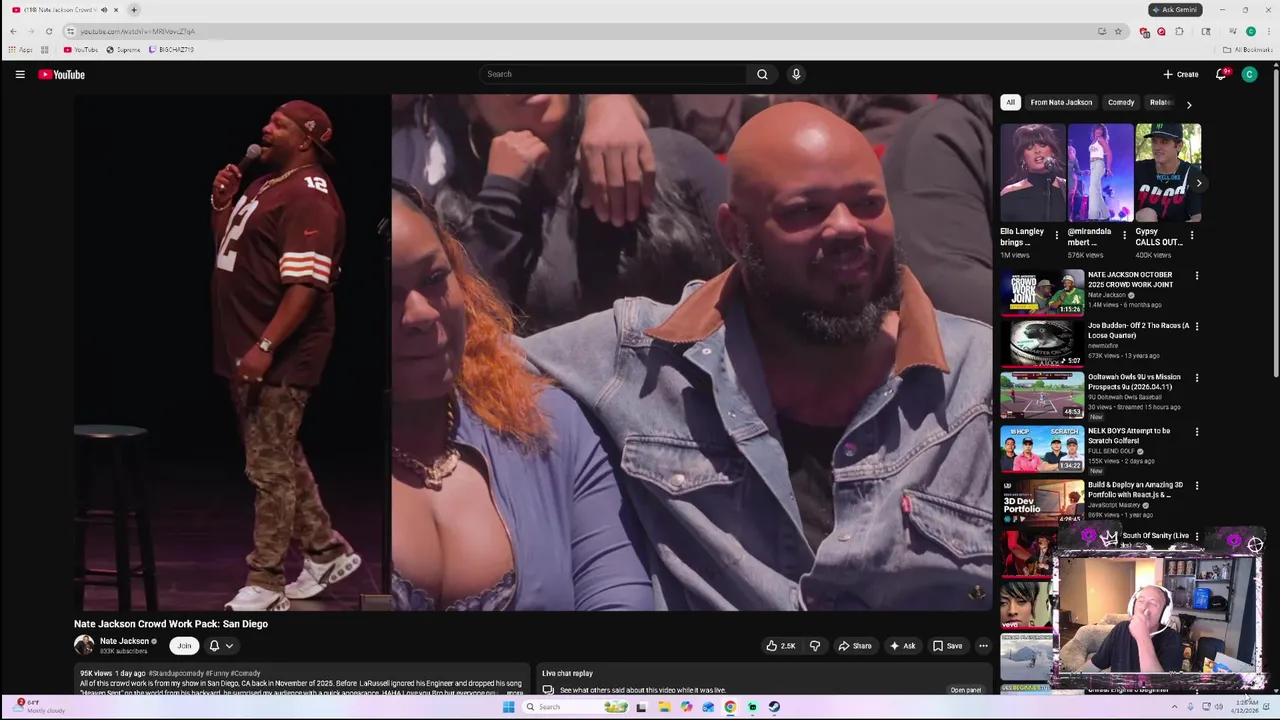1280x720 pixels.
Task: Expand the subscription notification bell dropdown
Action: point(221,646)
